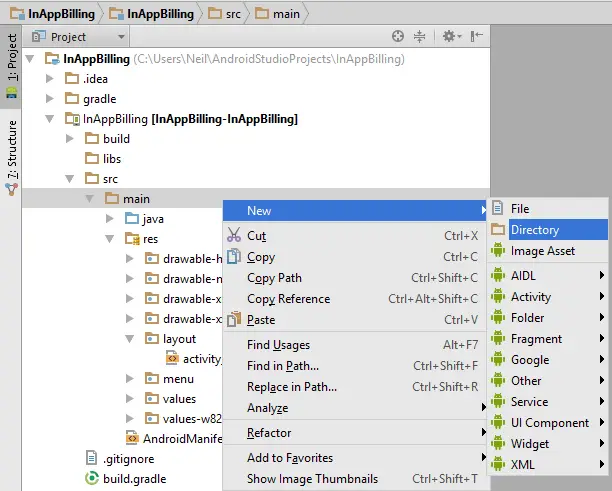Click the Android icon beside AIDL
The width and height of the screenshot is (612, 491).
(498, 275)
